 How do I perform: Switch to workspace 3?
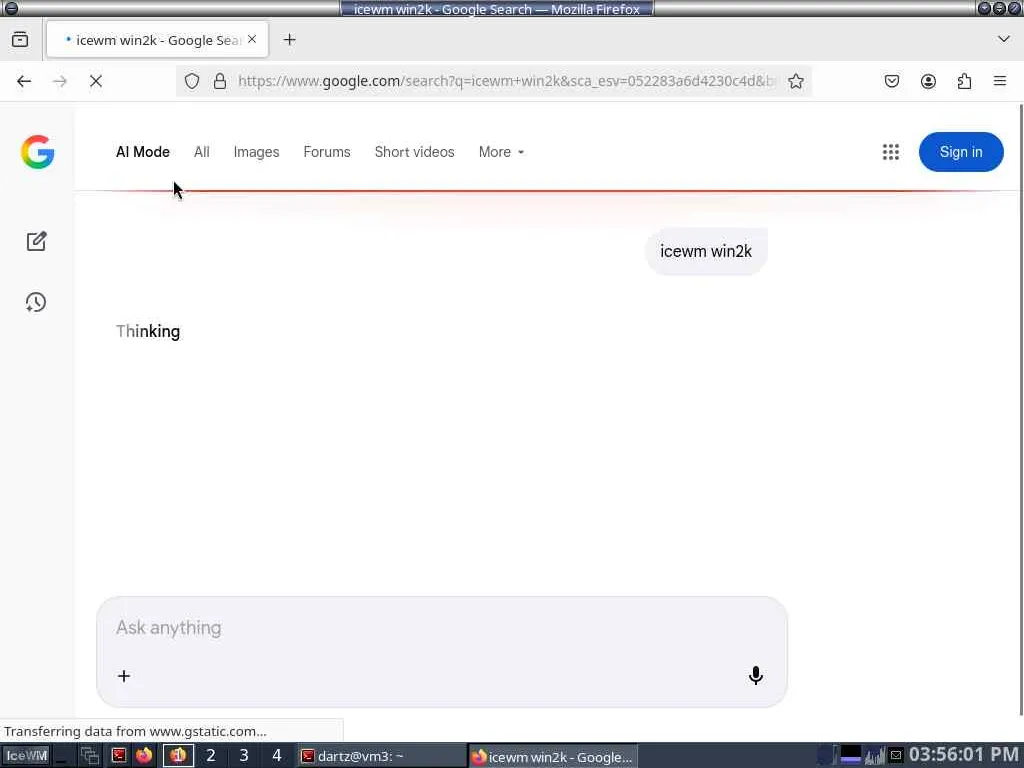click(x=244, y=756)
